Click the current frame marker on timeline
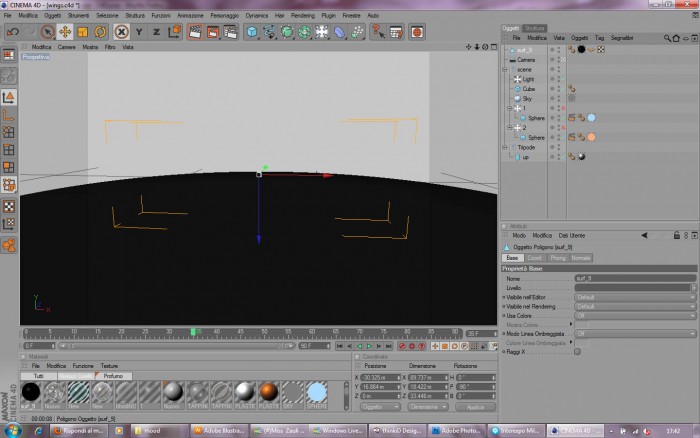The image size is (700, 438). click(193, 332)
